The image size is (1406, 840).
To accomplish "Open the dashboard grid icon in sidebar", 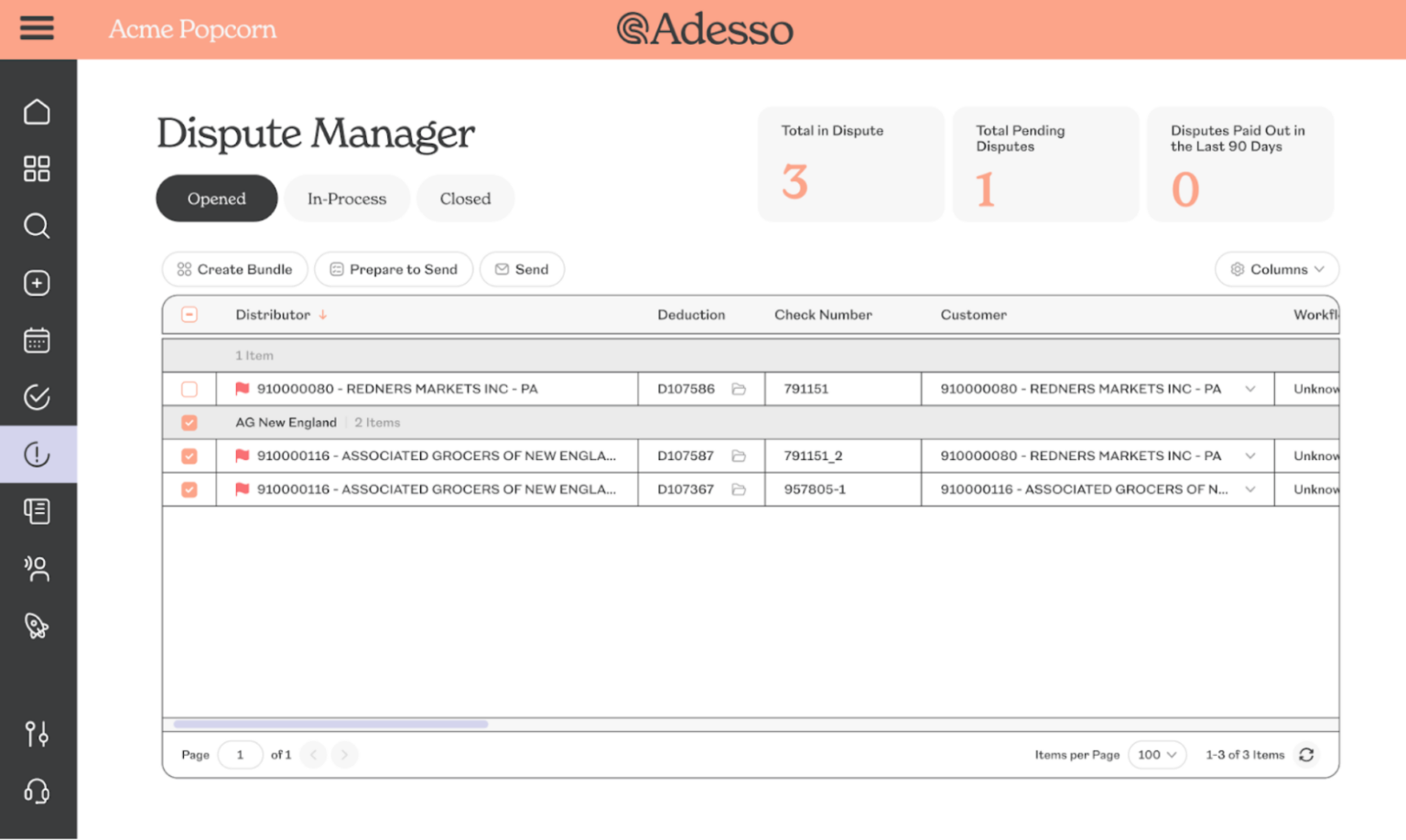I will click(37, 168).
